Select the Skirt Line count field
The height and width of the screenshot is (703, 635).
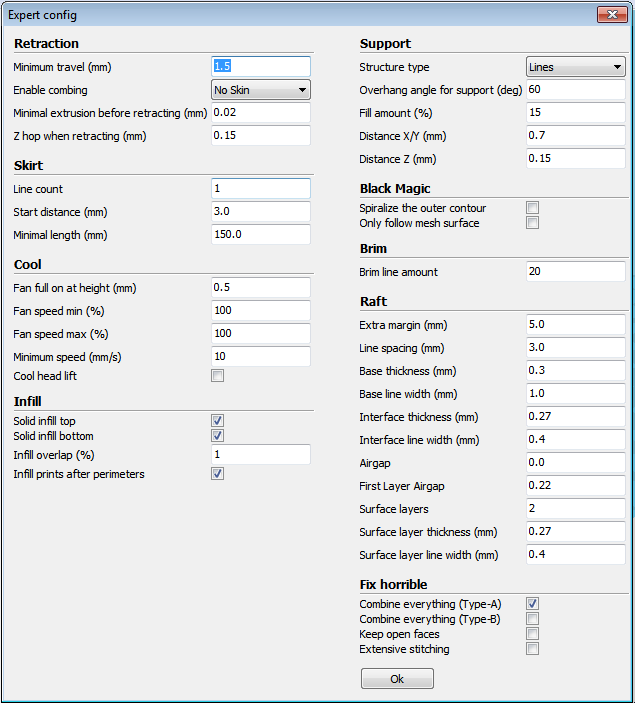coord(261,189)
